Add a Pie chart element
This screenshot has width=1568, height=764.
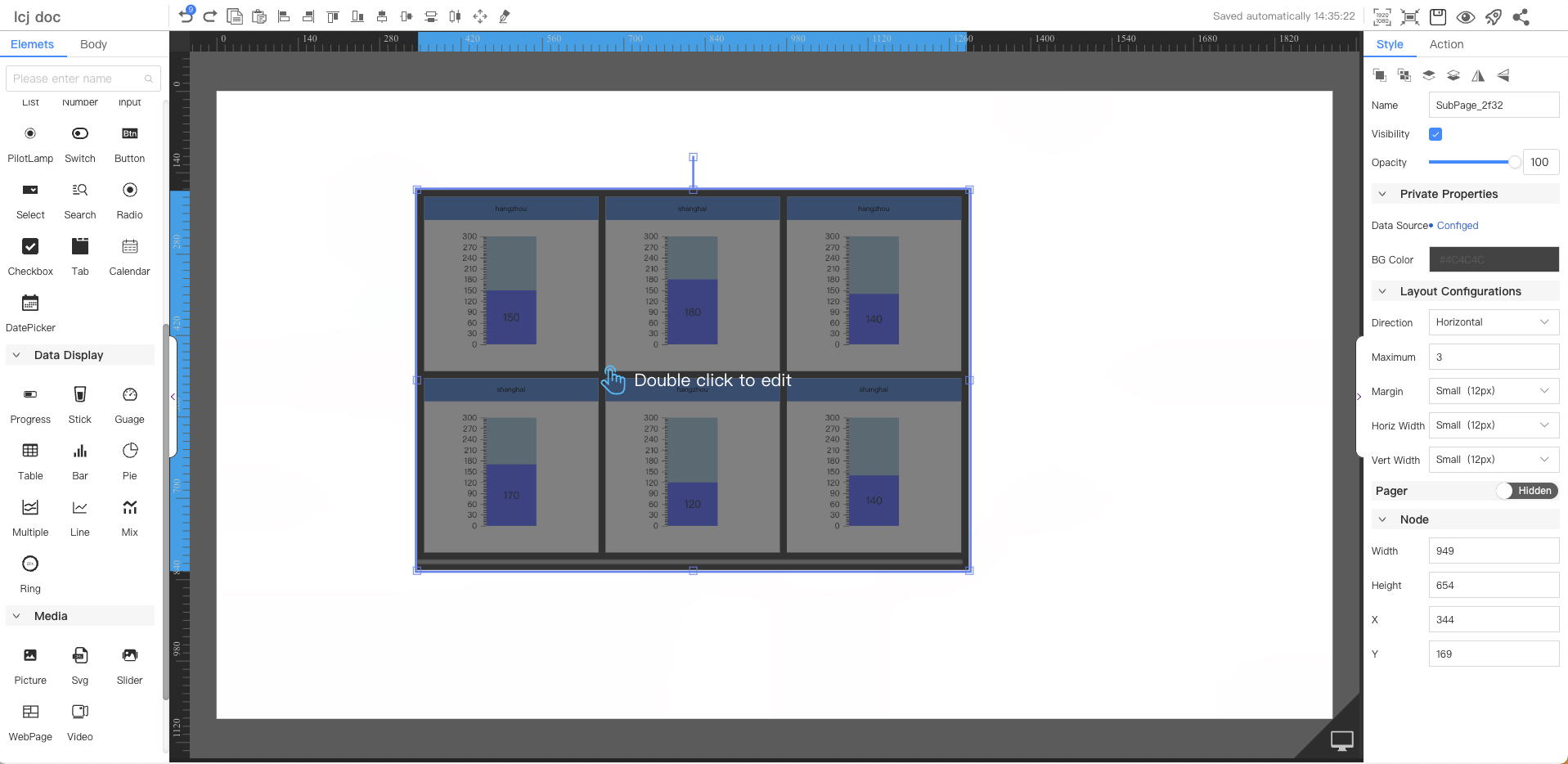pos(129,461)
